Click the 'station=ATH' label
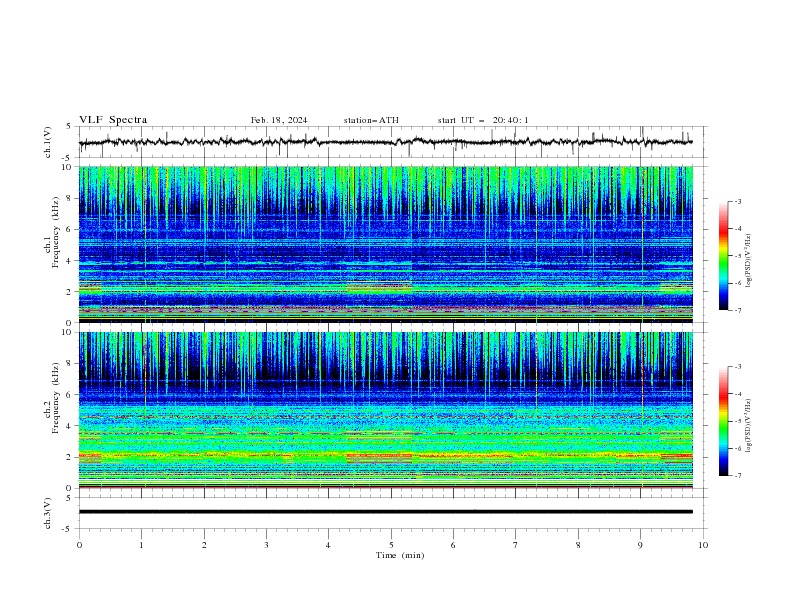Screen dimensions: 792x612 [371, 120]
